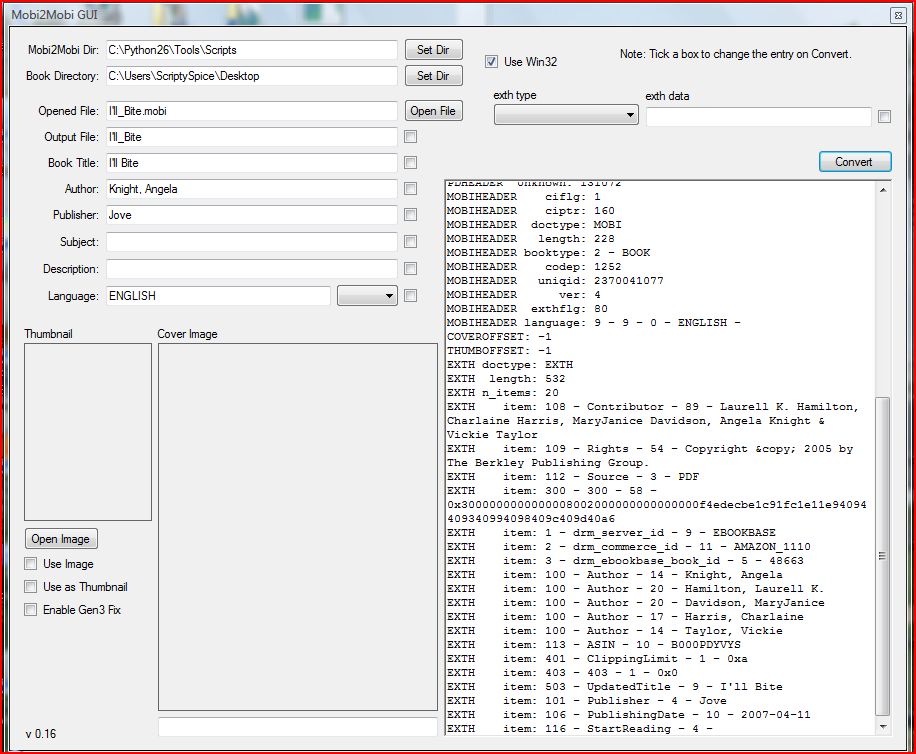Tick the Subject checkbox

(x=411, y=242)
